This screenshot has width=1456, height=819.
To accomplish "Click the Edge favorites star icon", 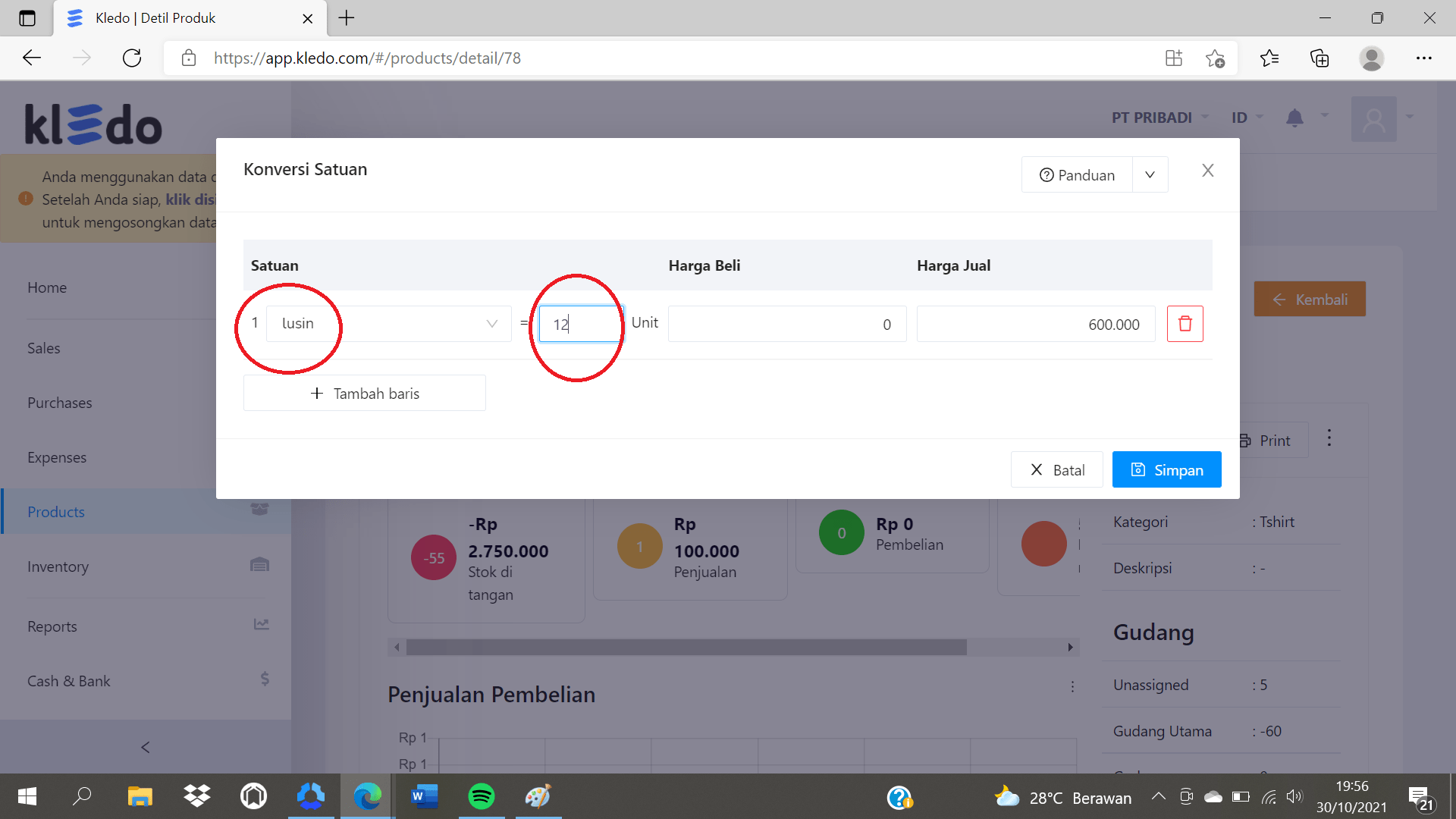I will point(1269,58).
